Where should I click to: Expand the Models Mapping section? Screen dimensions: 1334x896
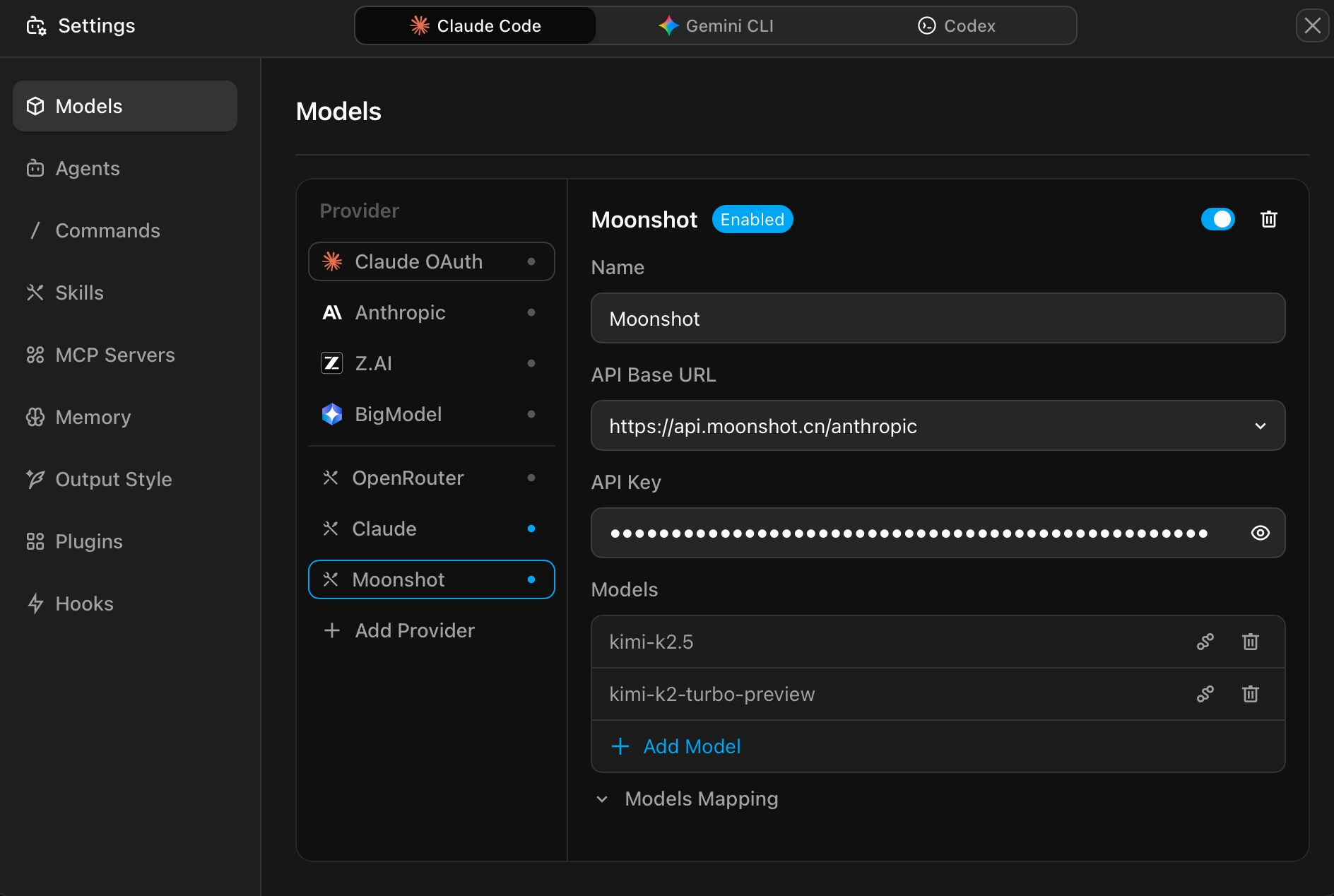(700, 798)
